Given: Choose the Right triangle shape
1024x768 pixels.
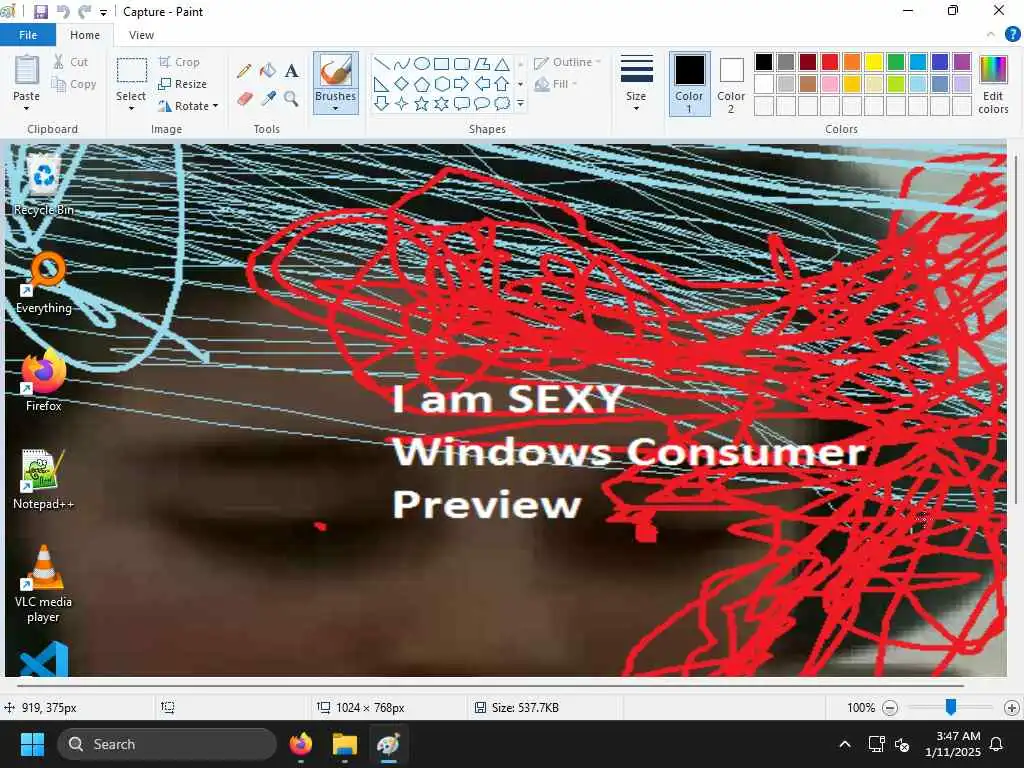Looking at the screenshot, I should (382, 84).
